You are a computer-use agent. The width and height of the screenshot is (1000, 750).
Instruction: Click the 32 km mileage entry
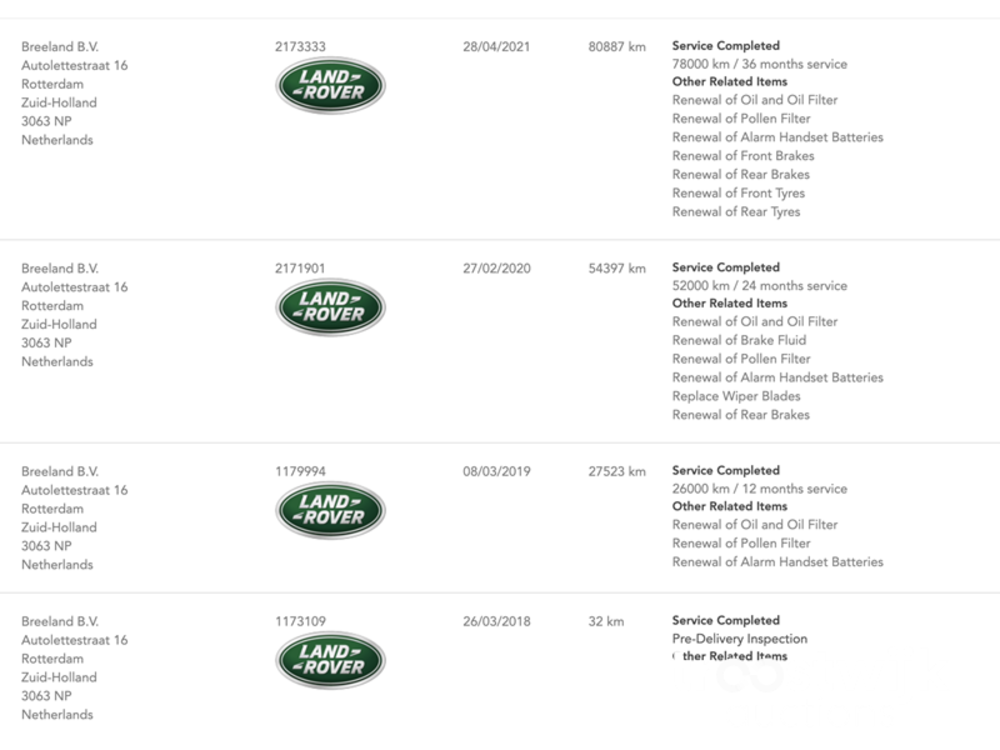(606, 621)
